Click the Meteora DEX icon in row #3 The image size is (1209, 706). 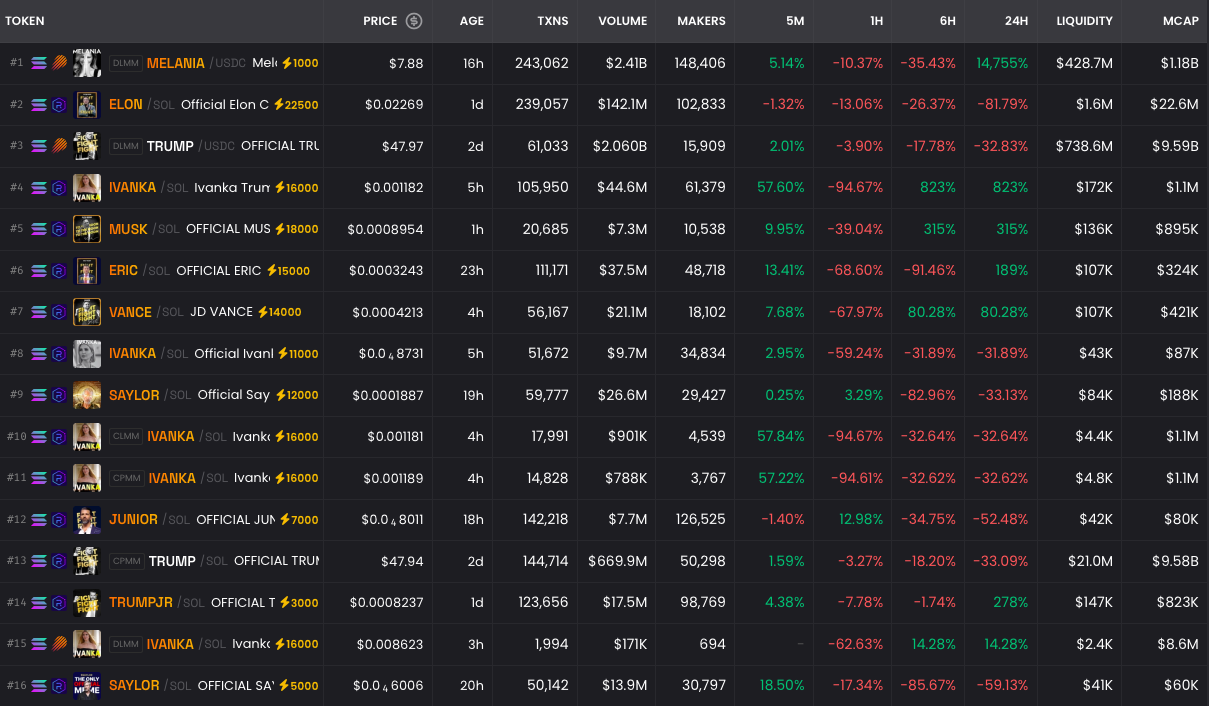pyautogui.click(x=59, y=146)
